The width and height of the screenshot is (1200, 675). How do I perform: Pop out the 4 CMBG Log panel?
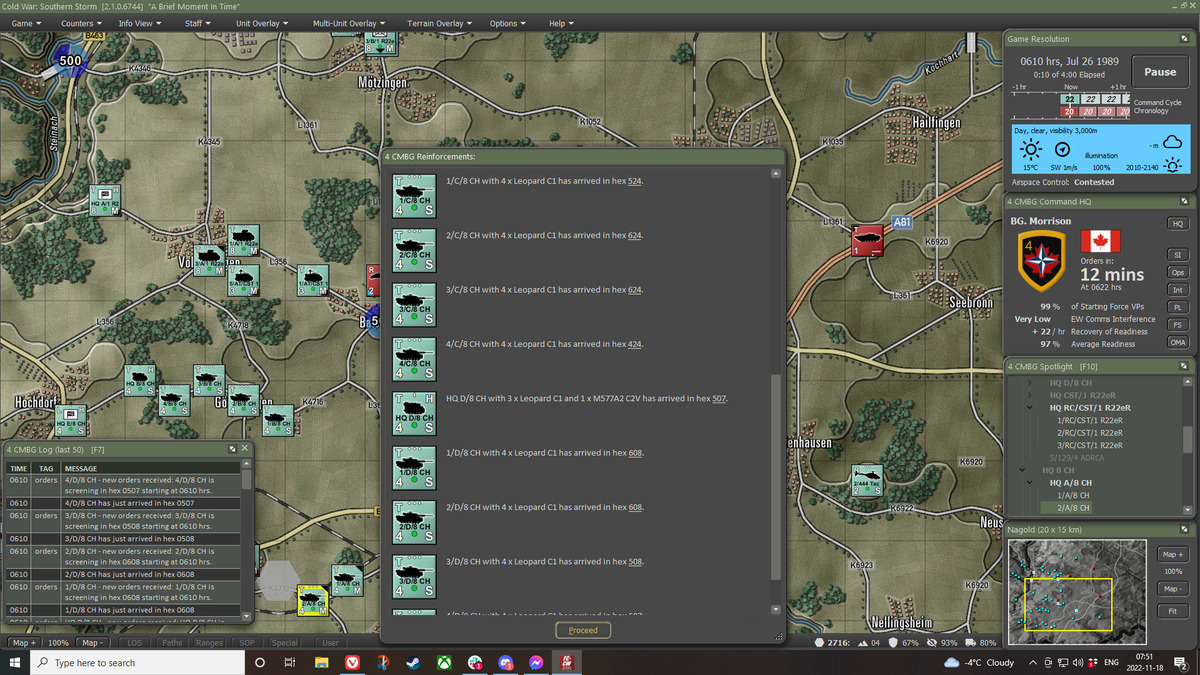coord(232,450)
